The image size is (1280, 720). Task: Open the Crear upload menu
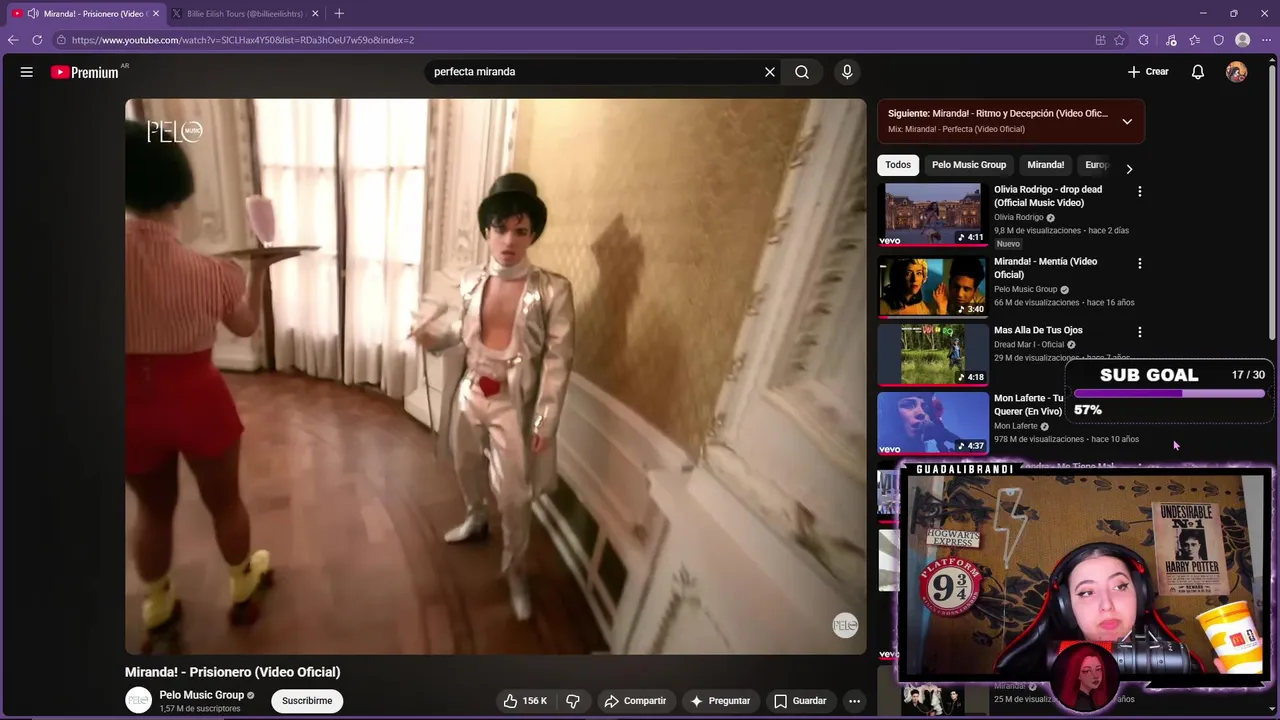[1148, 72]
